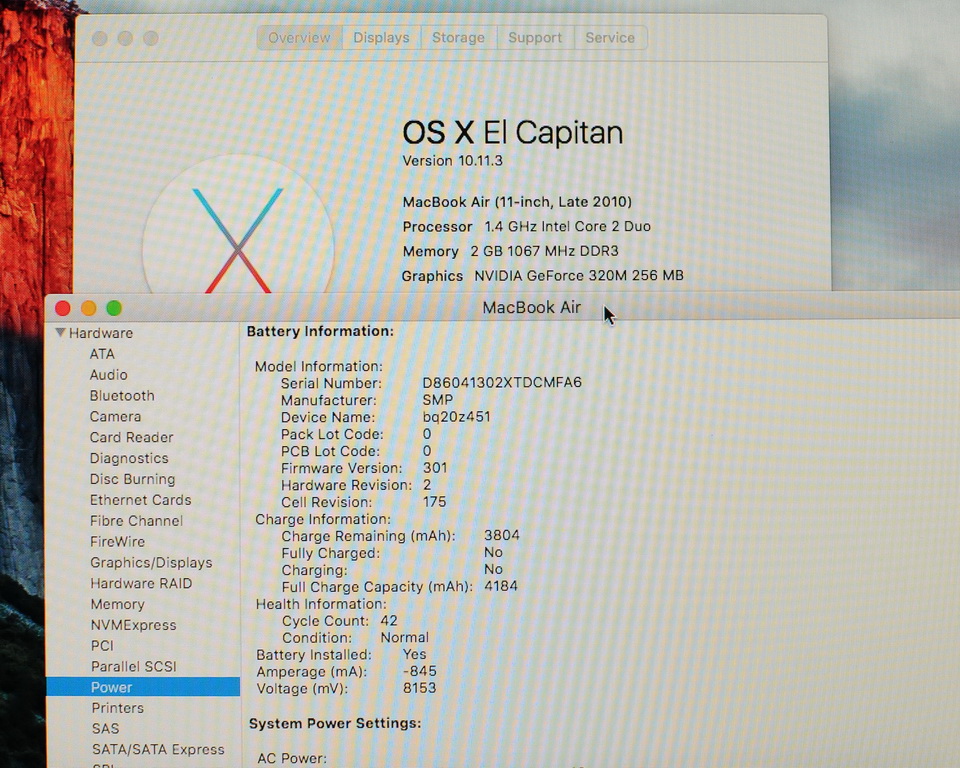Select Fibre Channel in the sidebar
The height and width of the screenshot is (768, 960).
(137, 521)
